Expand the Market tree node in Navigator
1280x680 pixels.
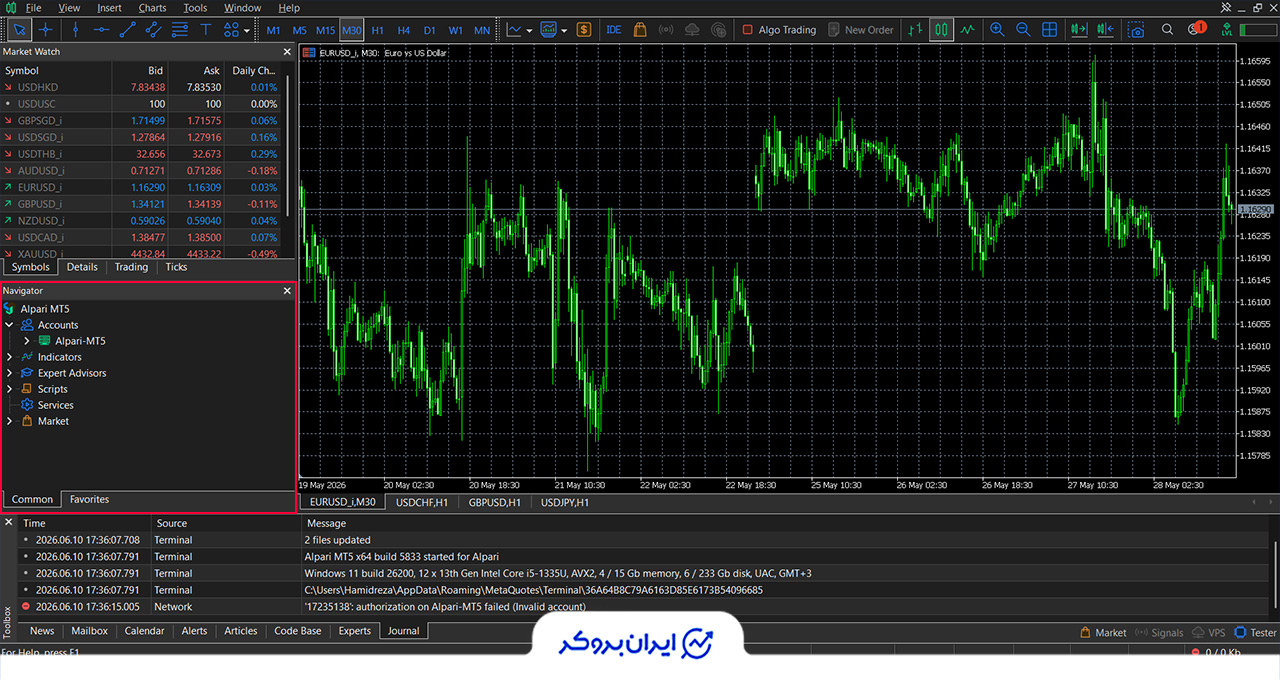[9, 421]
